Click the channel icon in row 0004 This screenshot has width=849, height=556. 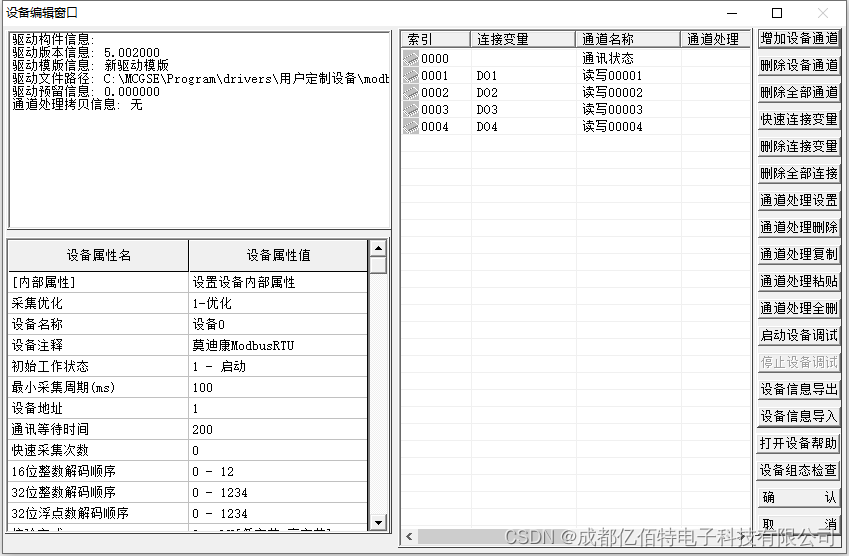[x=411, y=127]
